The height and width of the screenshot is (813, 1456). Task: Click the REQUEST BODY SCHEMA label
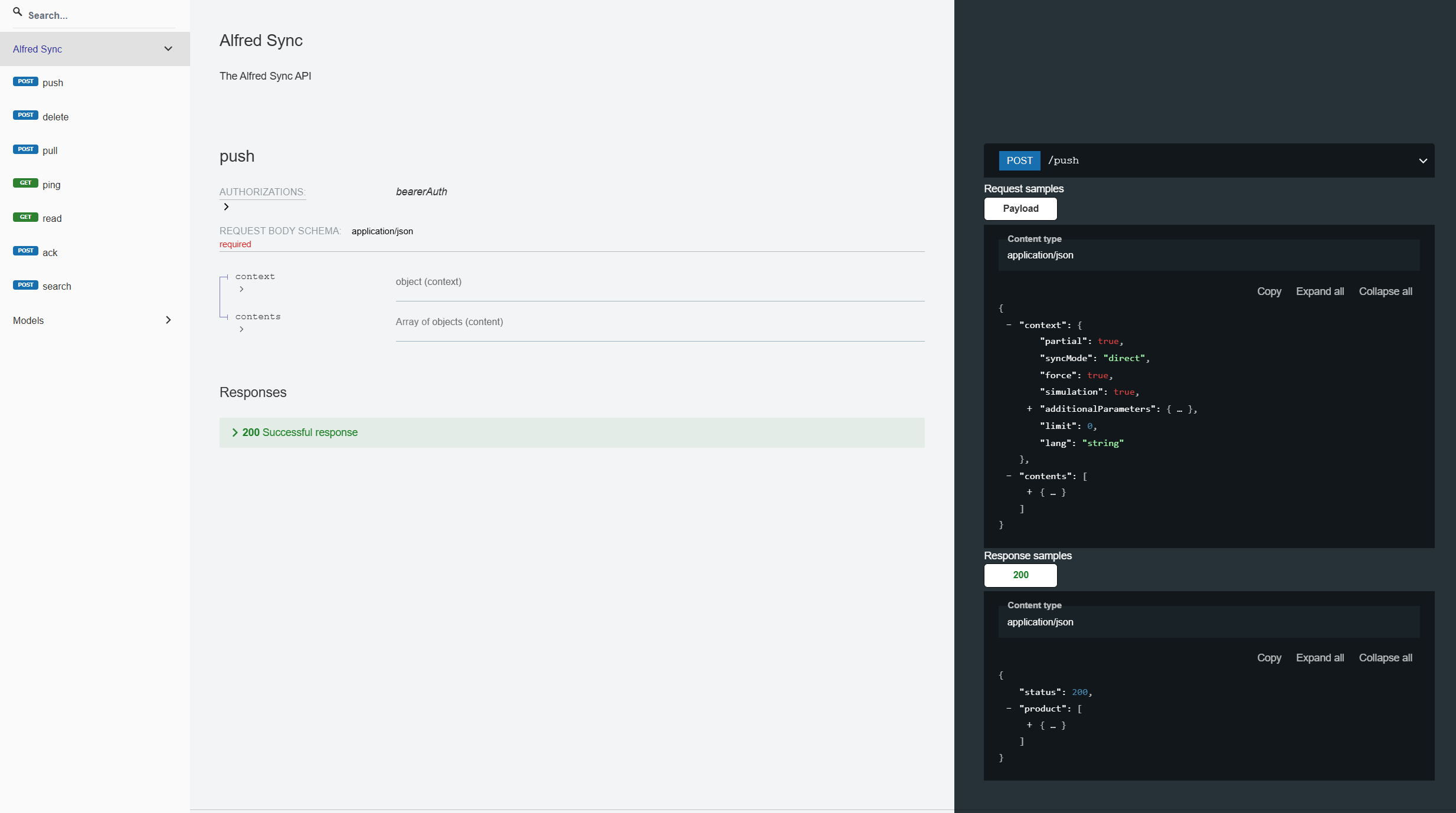pos(280,231)
